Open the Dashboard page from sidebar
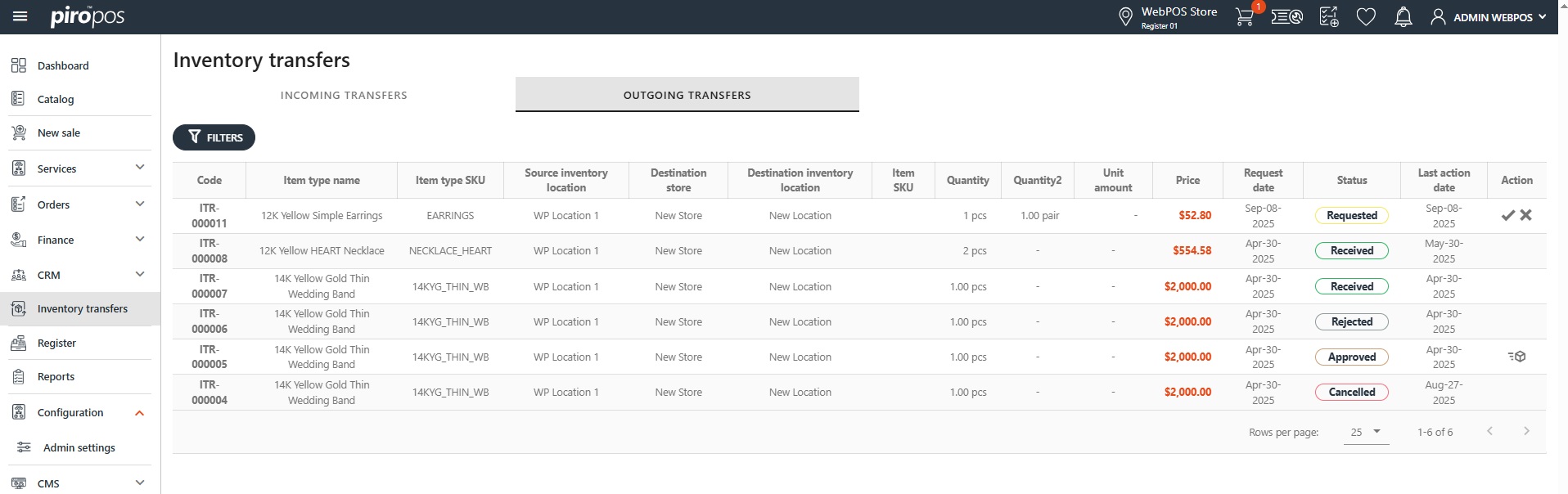Image resolution: width=1568 pixels, height=494 pixels. tap(63, 65)
